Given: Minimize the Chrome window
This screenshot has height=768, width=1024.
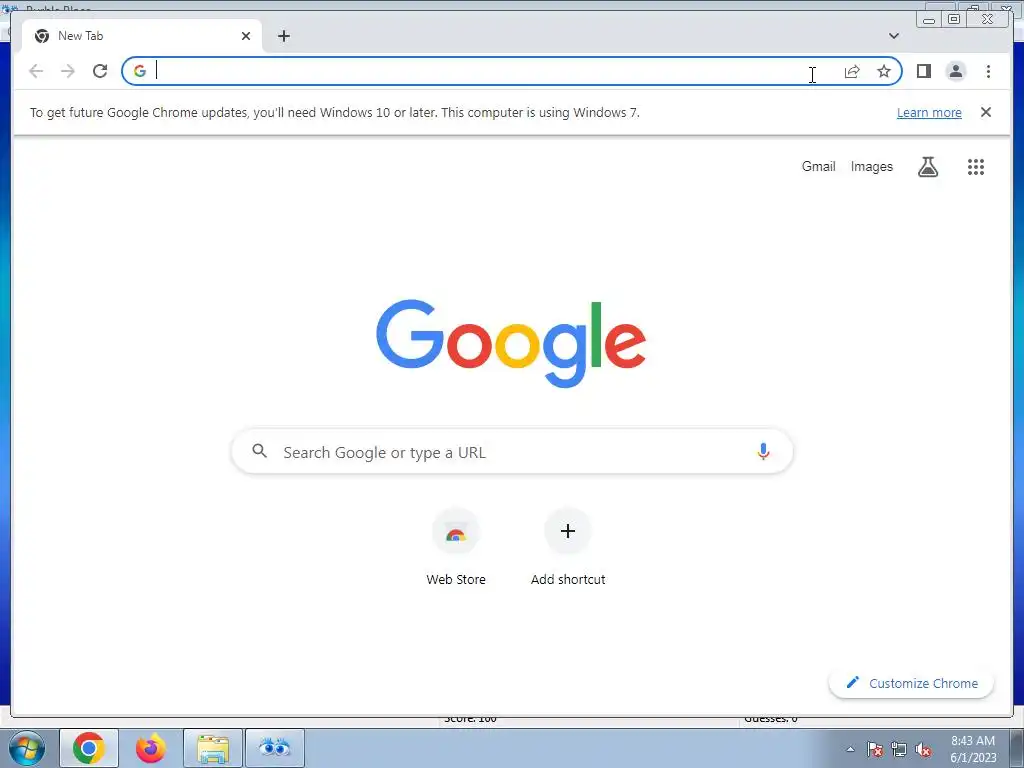Looking at the screenshot, I should 928,20.
